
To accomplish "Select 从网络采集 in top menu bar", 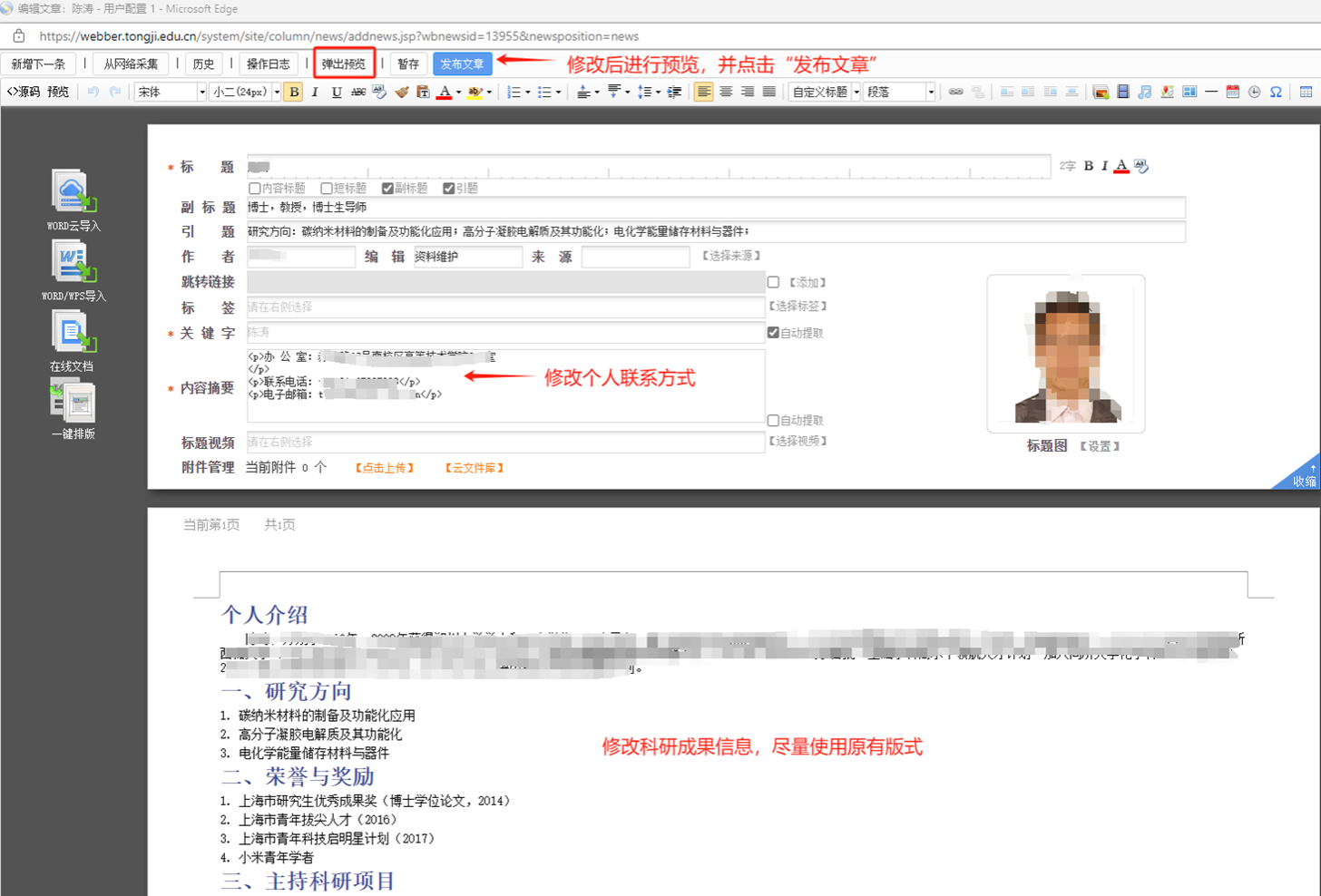I will [131, 63].
